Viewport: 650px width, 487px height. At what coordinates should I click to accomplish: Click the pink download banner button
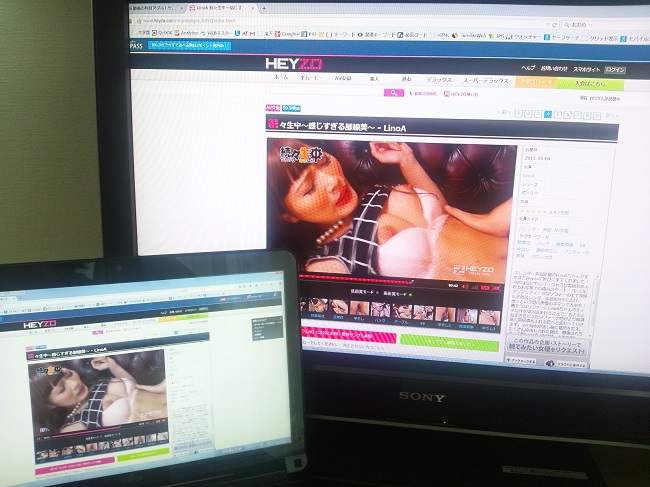coord(348,335)
